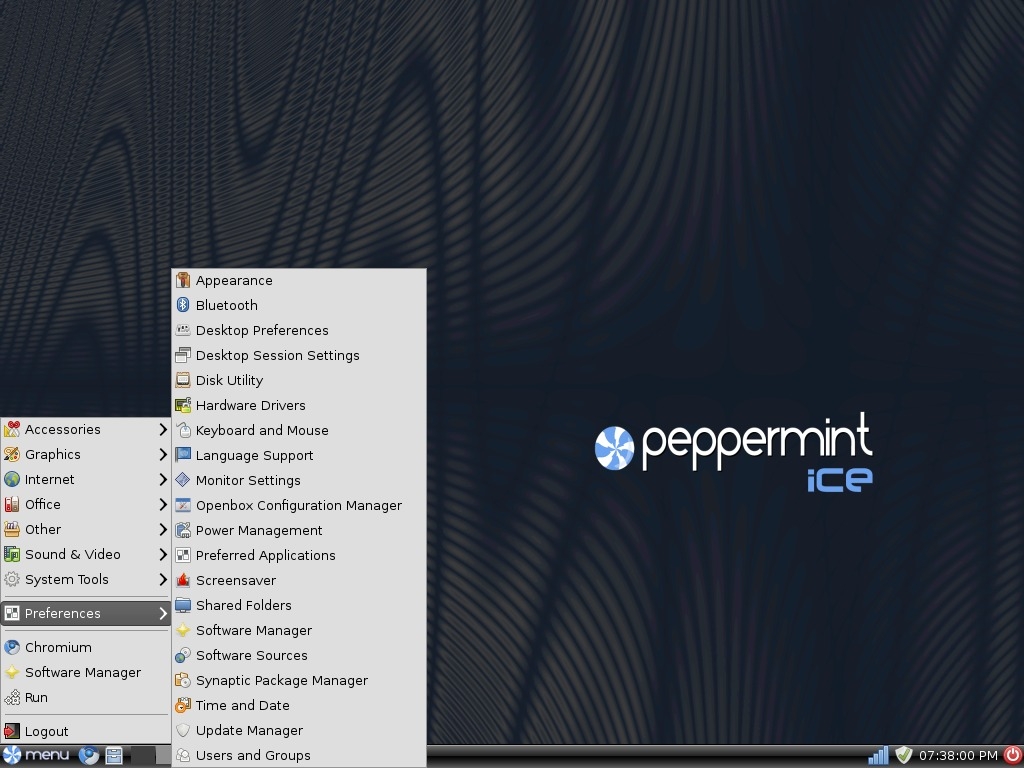The height and width of the screenshot is (768, 1024).
Task: Open Power Management settings
Action: tap(299, 530)
